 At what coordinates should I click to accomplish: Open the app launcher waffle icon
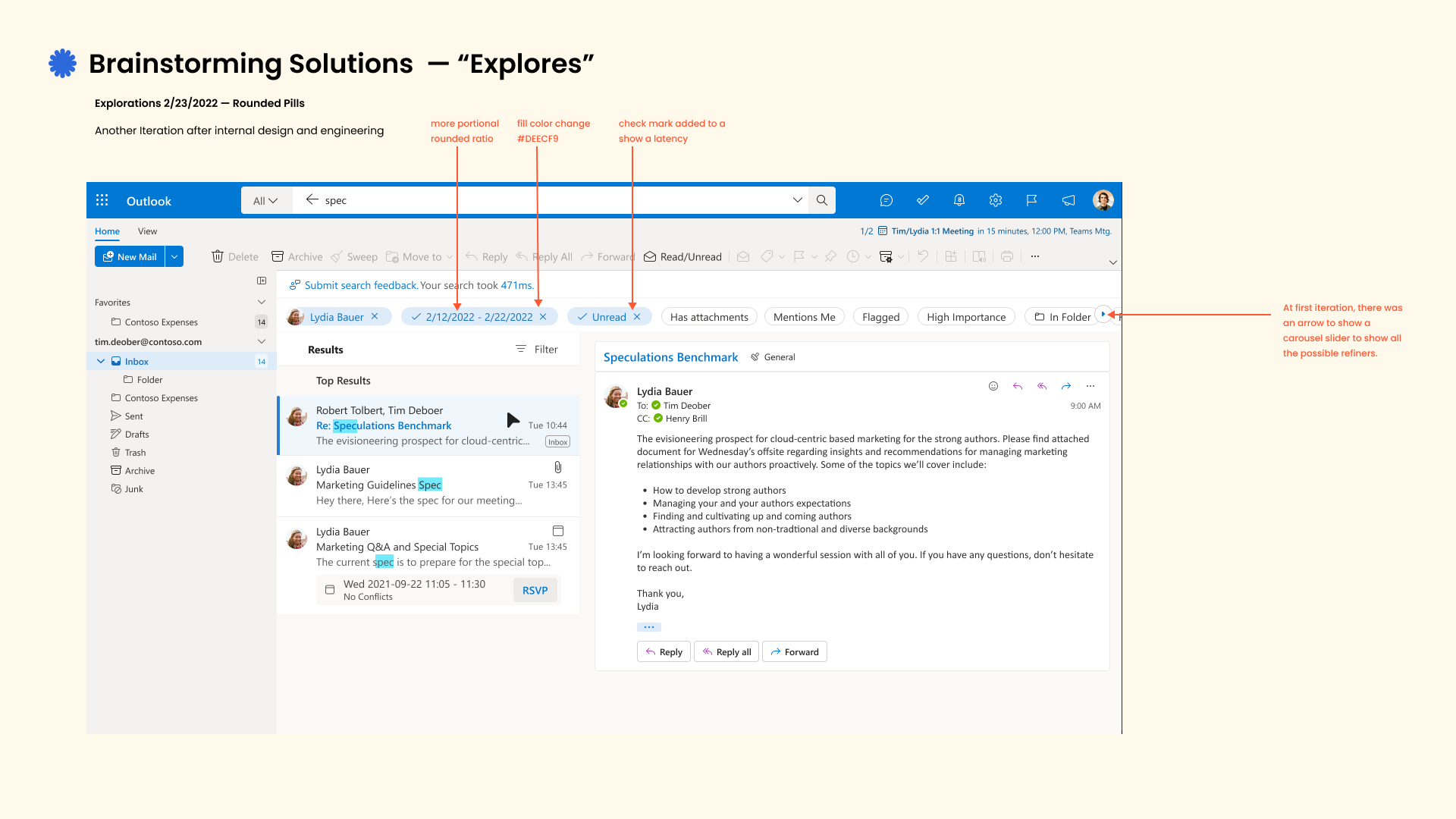102,200
